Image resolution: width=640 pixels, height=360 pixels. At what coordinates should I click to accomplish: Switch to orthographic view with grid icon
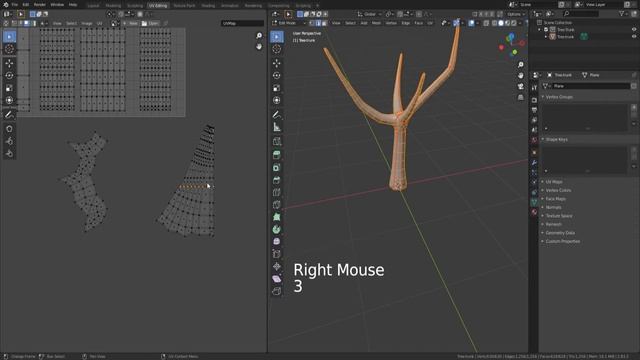click(x=520, y=97)
